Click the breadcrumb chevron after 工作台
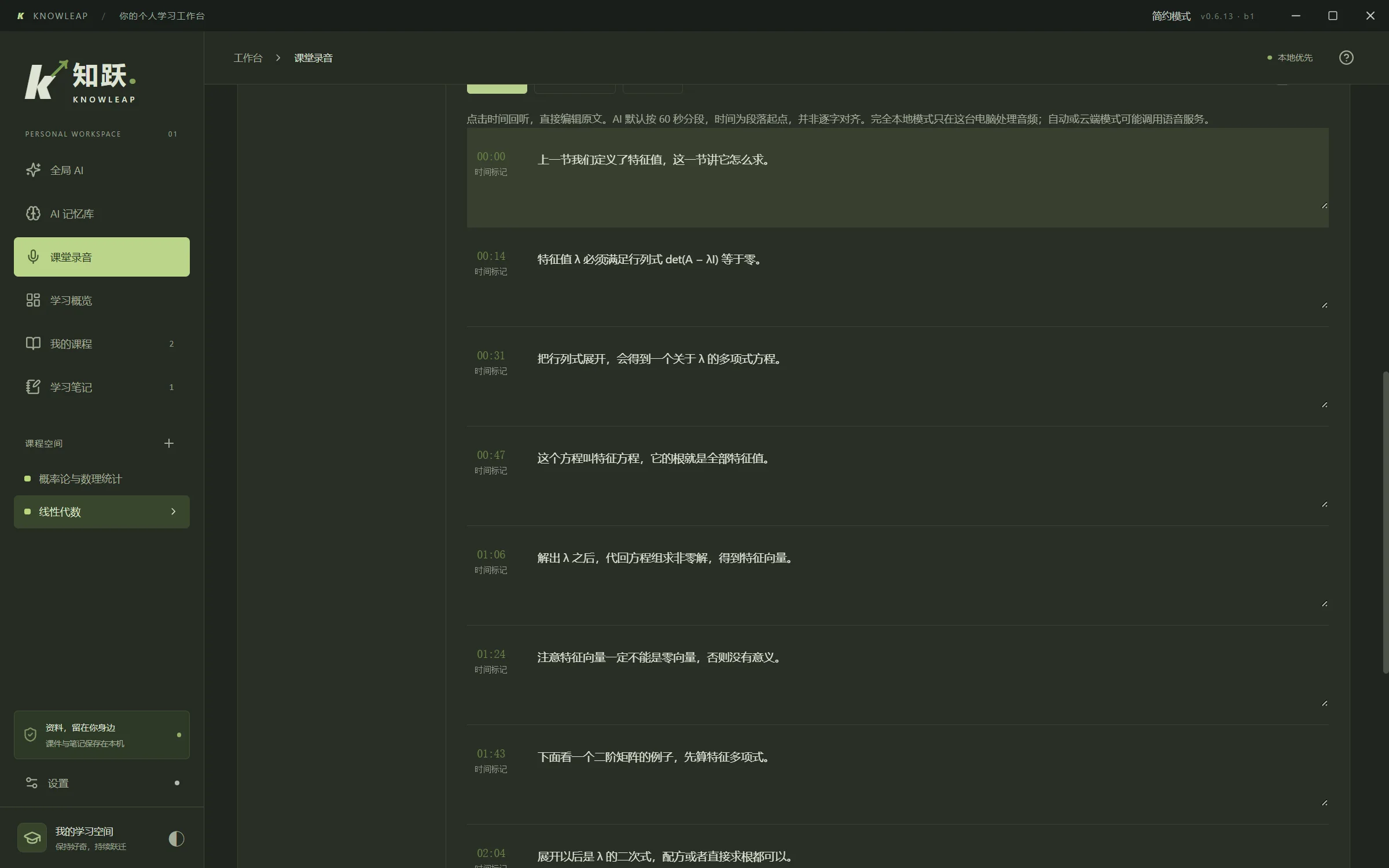Screen dimensions: 1389x868 coord(278,57)
